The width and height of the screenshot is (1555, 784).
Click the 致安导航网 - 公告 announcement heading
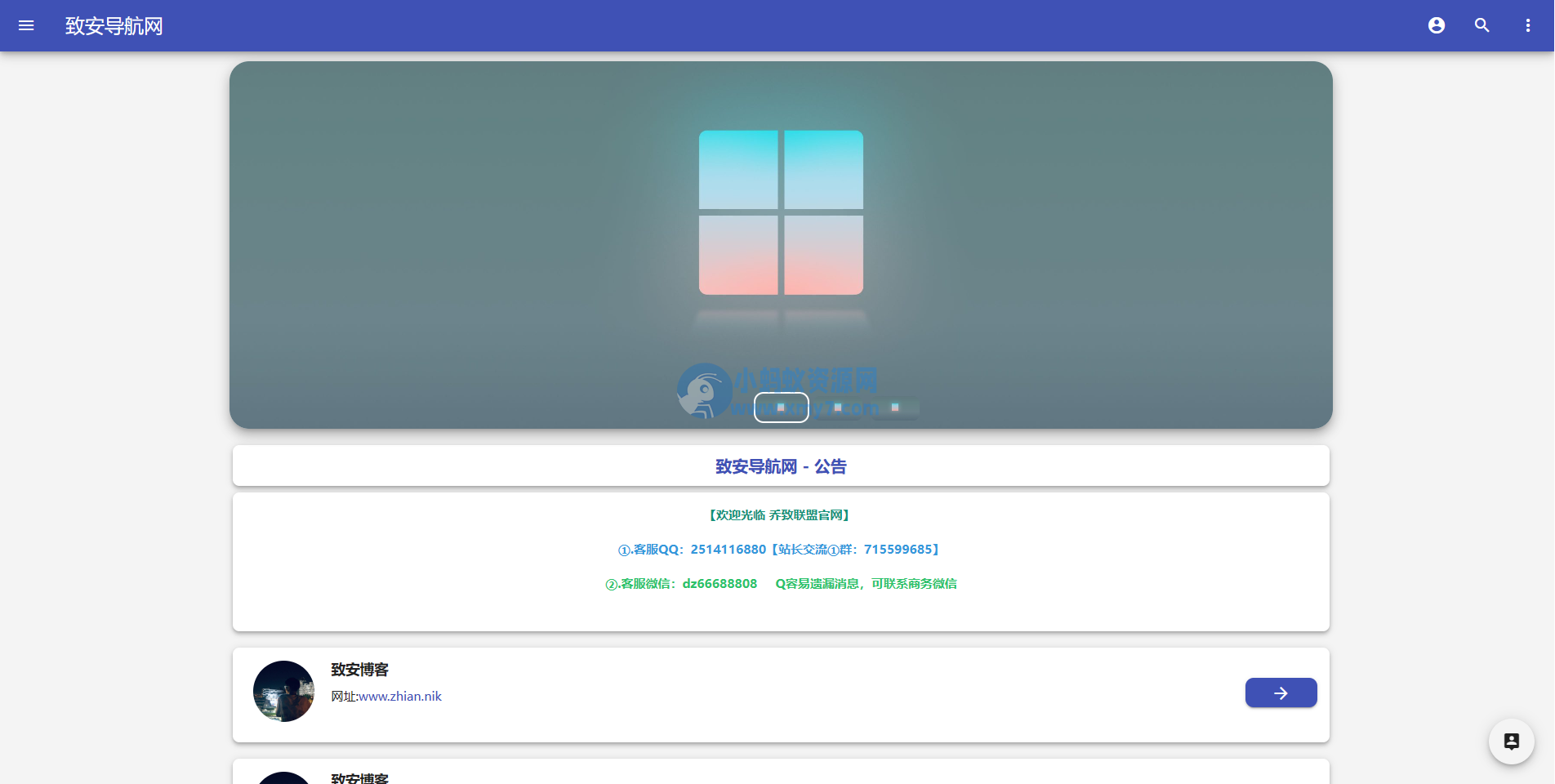781,466
